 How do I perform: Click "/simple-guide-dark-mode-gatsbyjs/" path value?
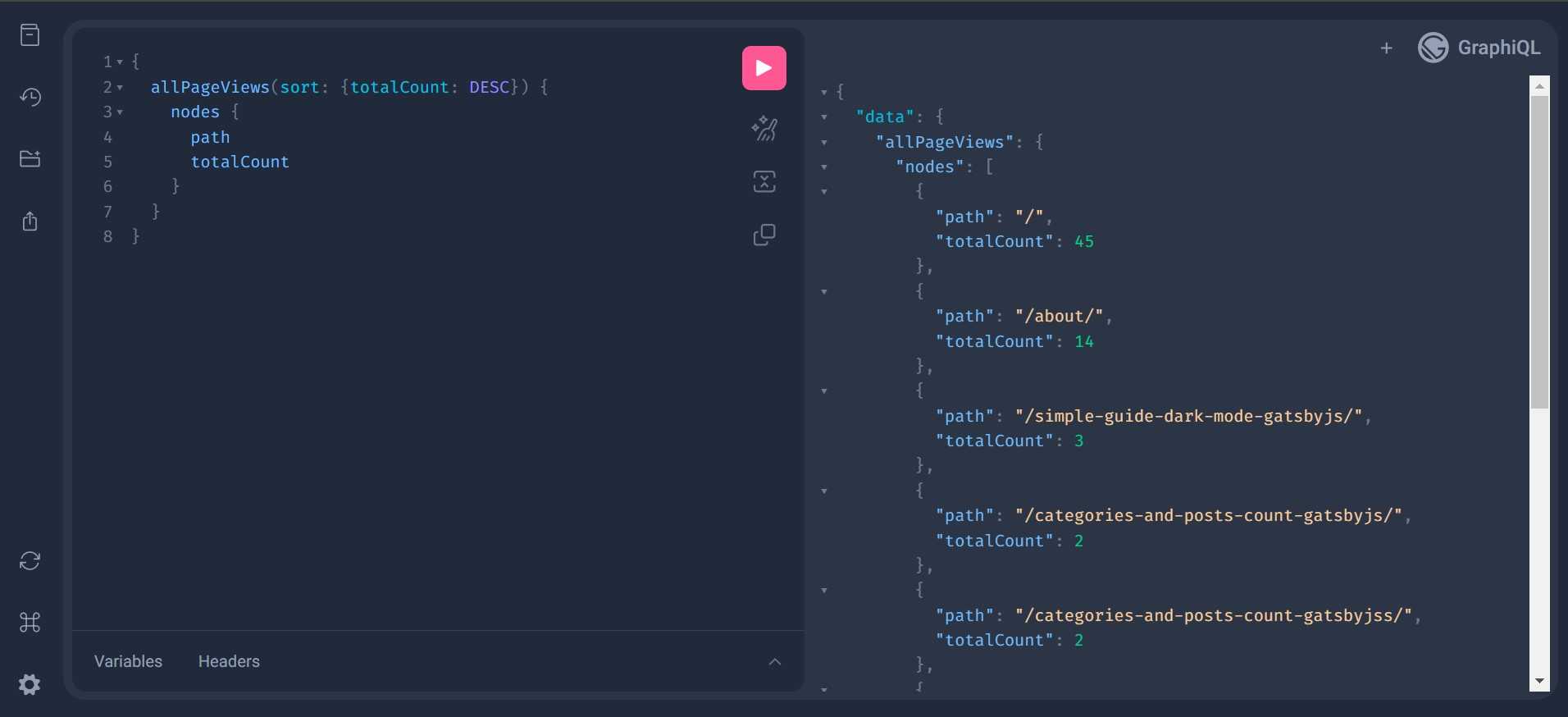[1188, 416]
